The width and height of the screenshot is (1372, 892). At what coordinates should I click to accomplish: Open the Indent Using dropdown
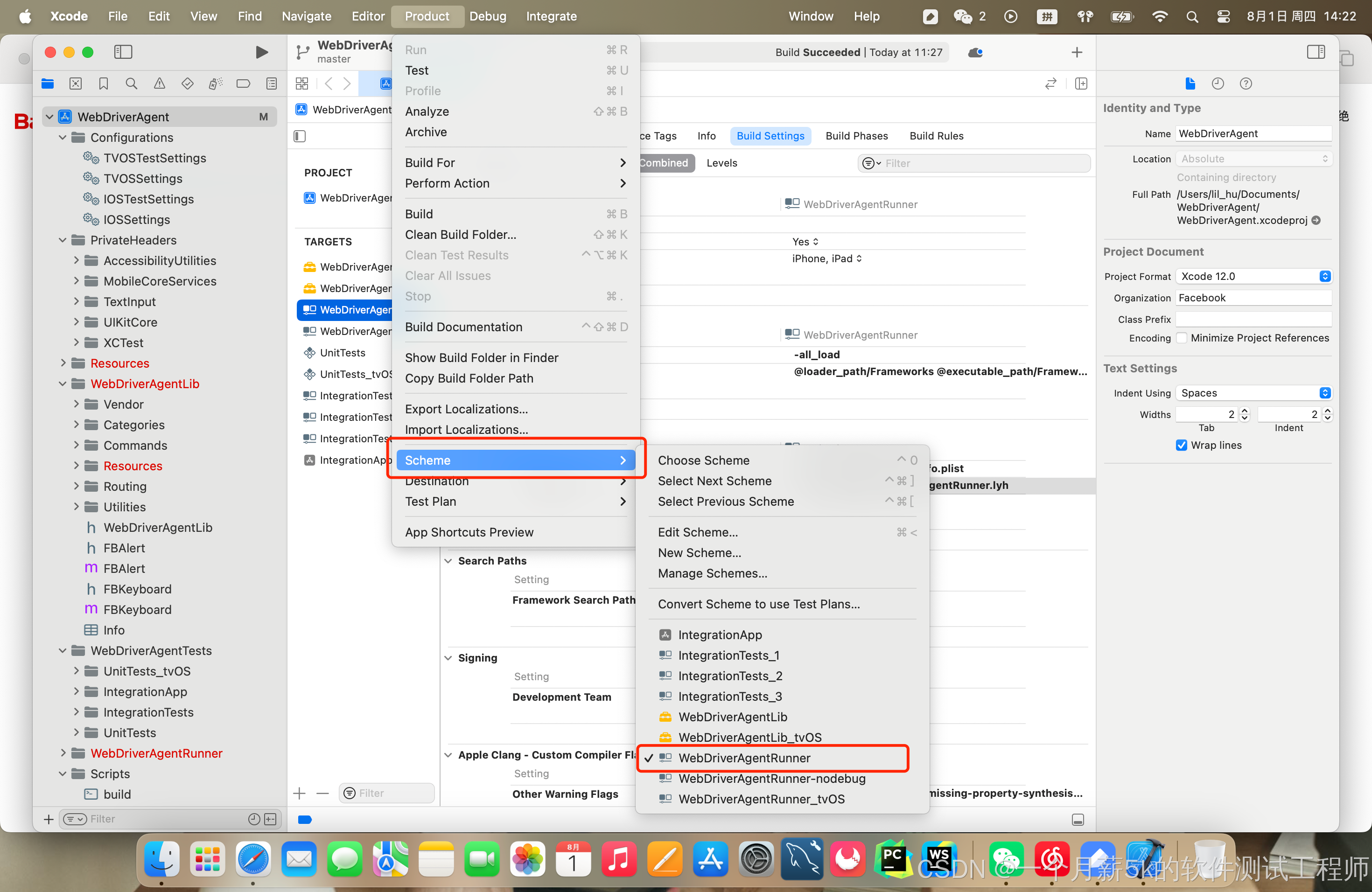(x=1253, y=392)
